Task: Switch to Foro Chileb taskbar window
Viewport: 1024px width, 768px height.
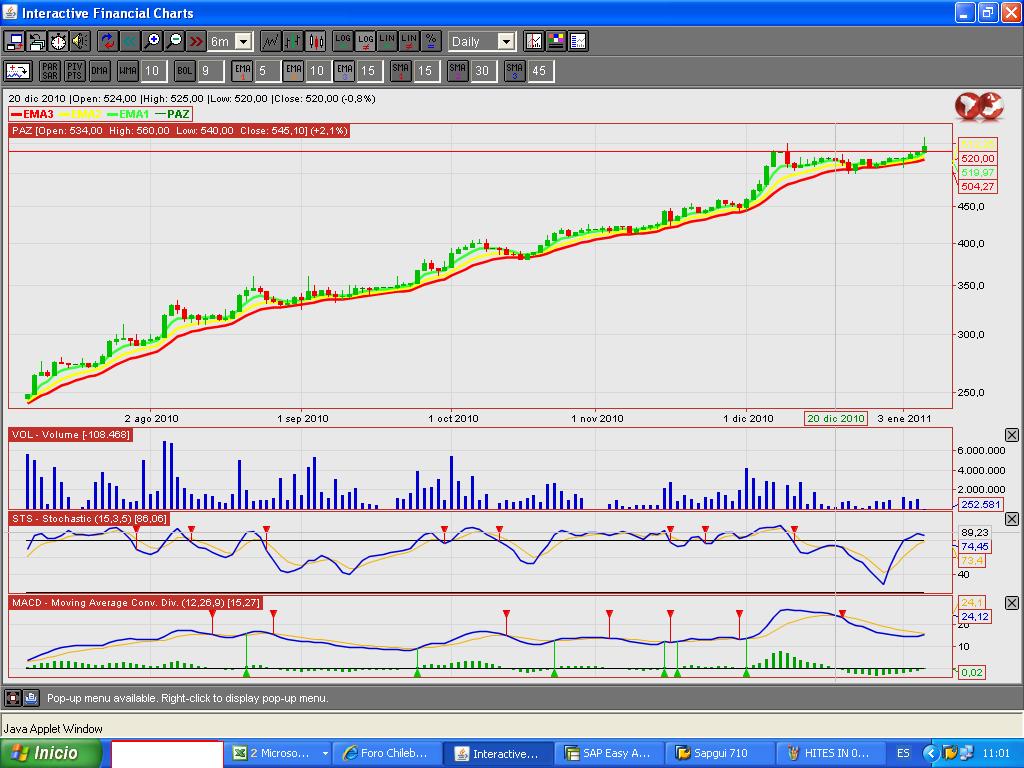Action: [x=385, y=753]
